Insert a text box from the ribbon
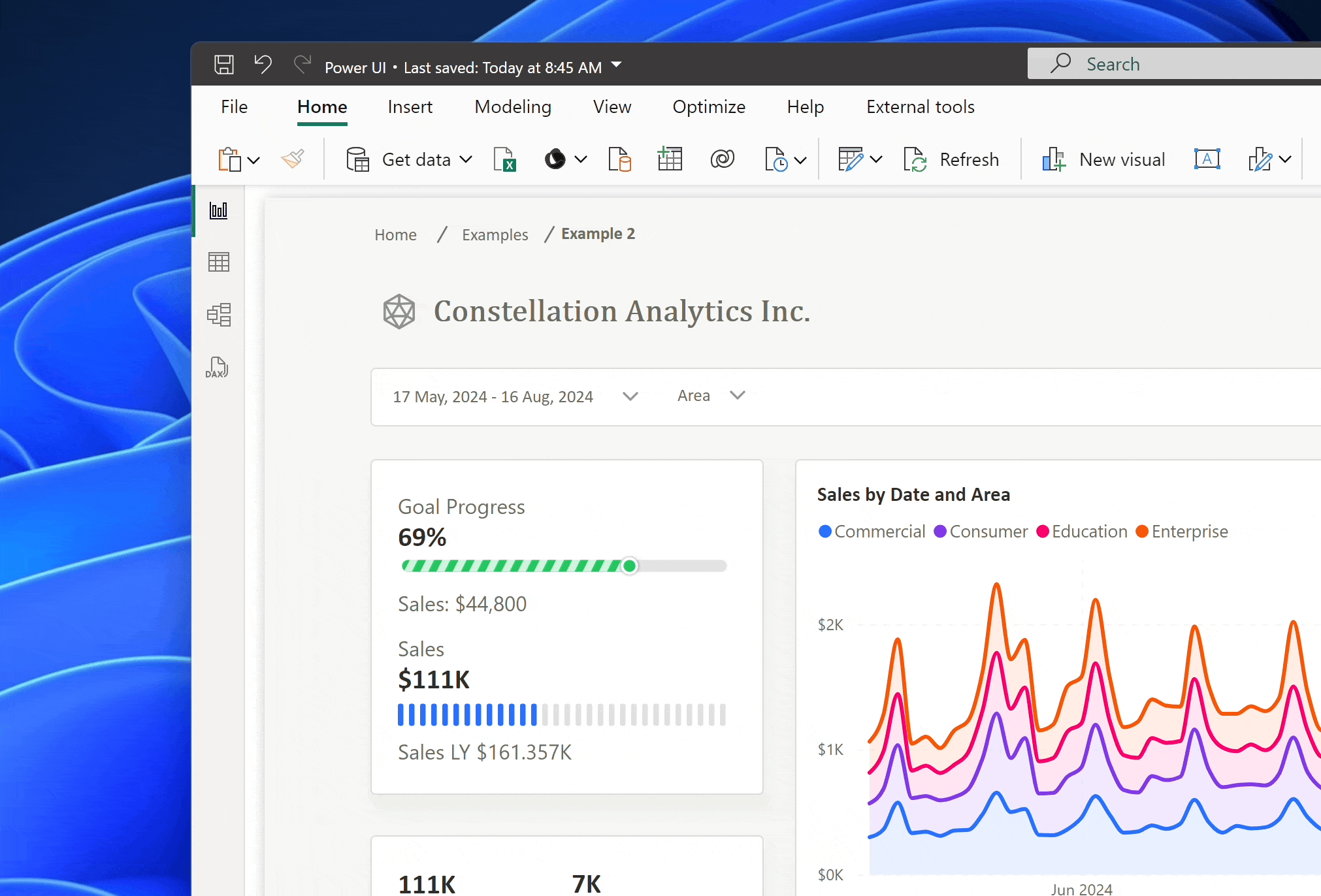Screen dimensions: 1321x896 [x=1206, y=159]
